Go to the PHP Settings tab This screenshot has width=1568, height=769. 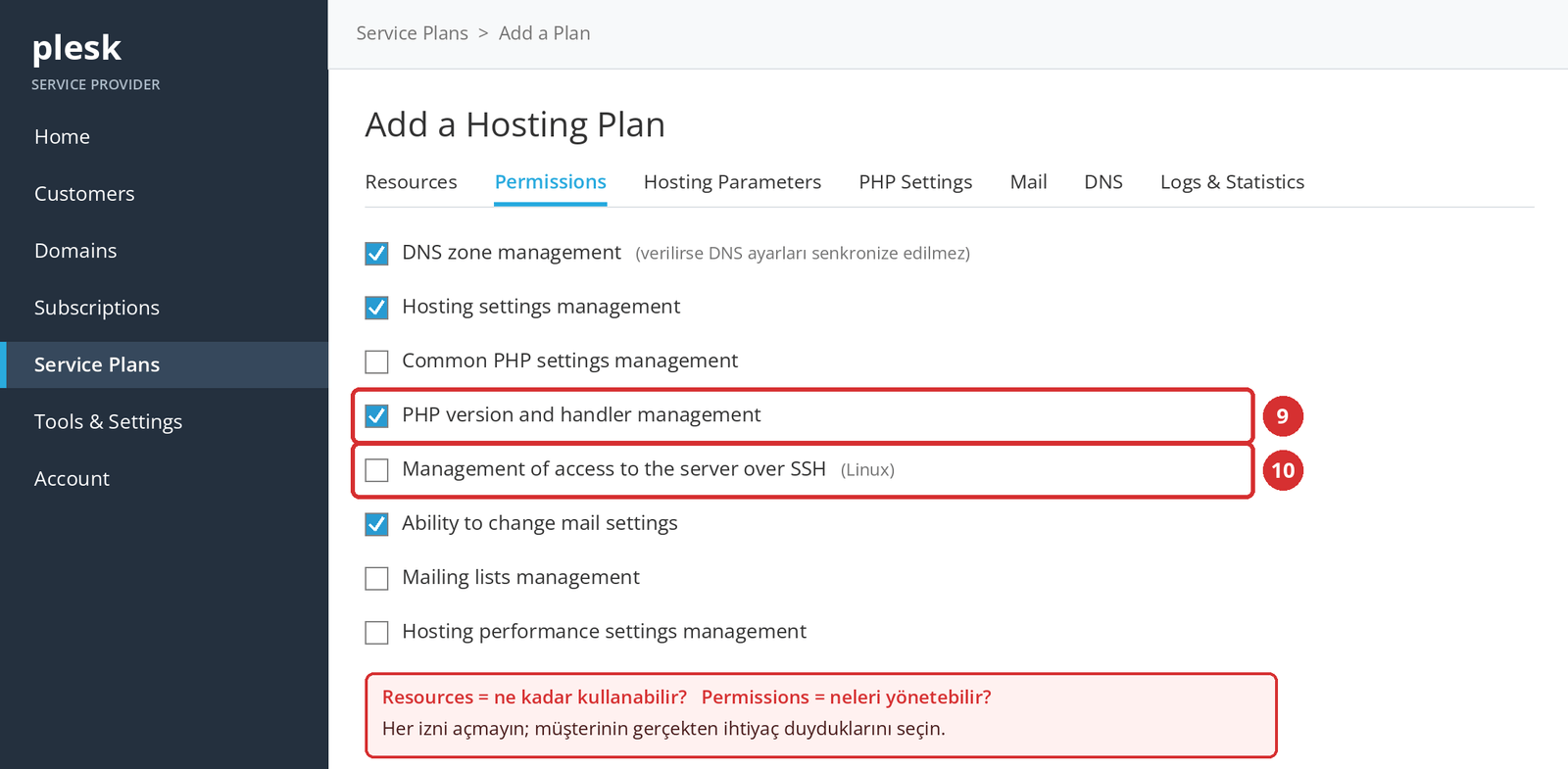pyautogui.click(x=915, y=182)
